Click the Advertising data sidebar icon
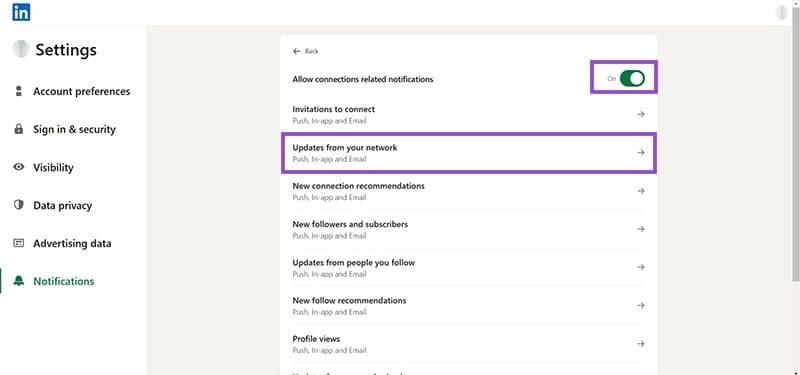The width and height of the screenshot is (800, 375). pos(19,243)
